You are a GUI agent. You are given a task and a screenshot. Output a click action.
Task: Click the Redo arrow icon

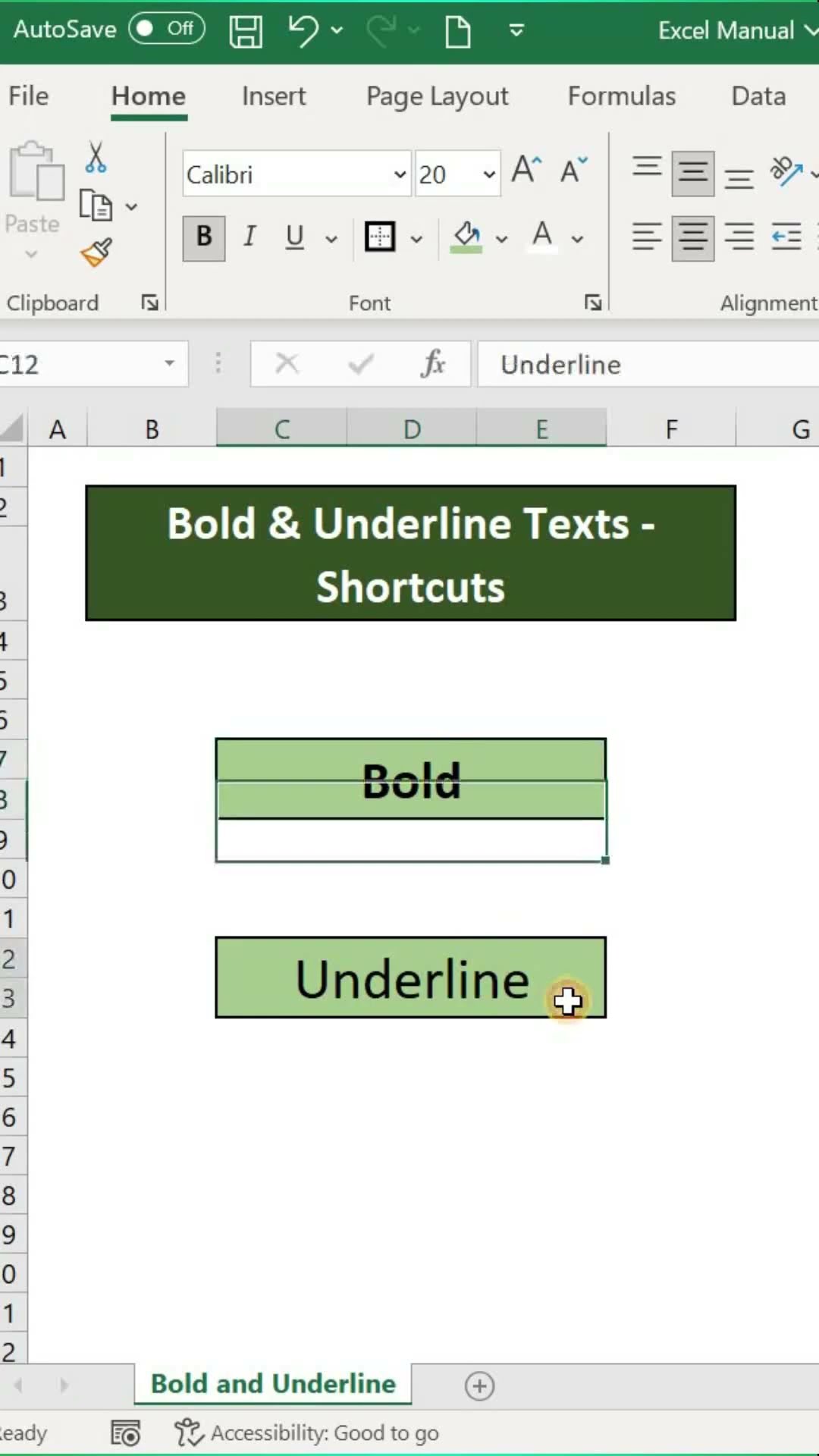coord(381,31)
